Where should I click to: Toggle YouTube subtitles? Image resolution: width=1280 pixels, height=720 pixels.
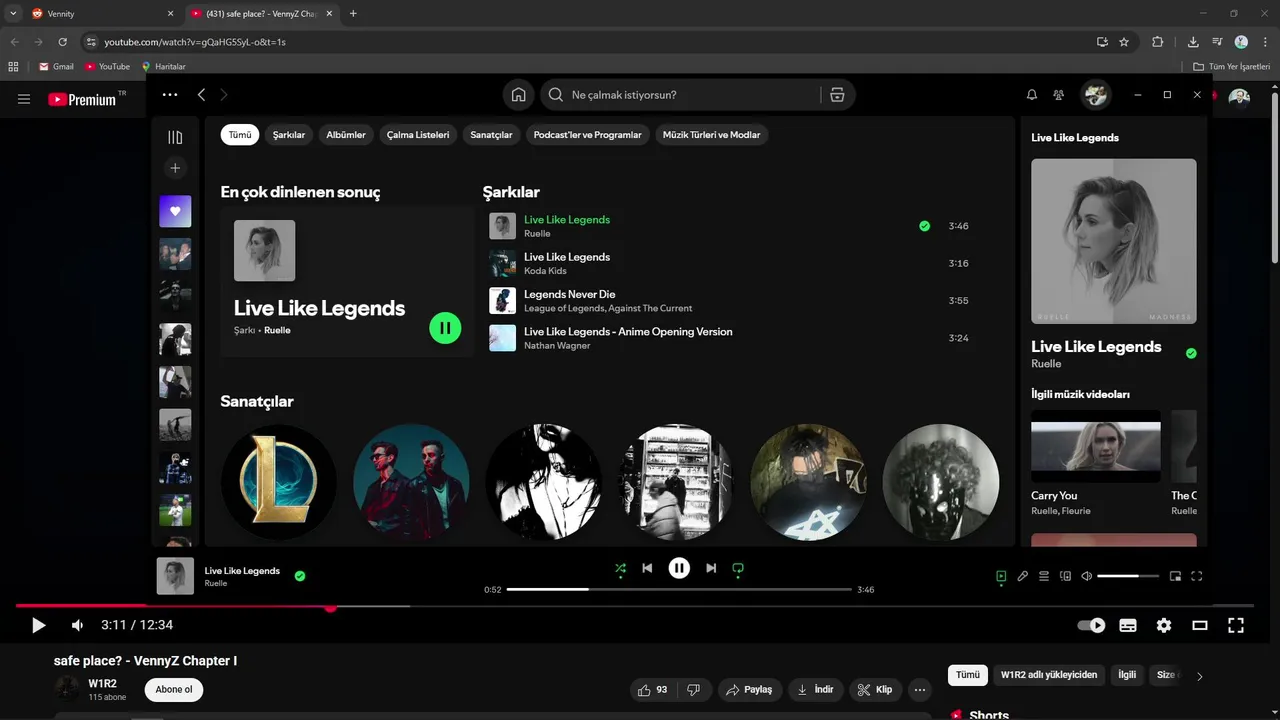coord(1128,625)
